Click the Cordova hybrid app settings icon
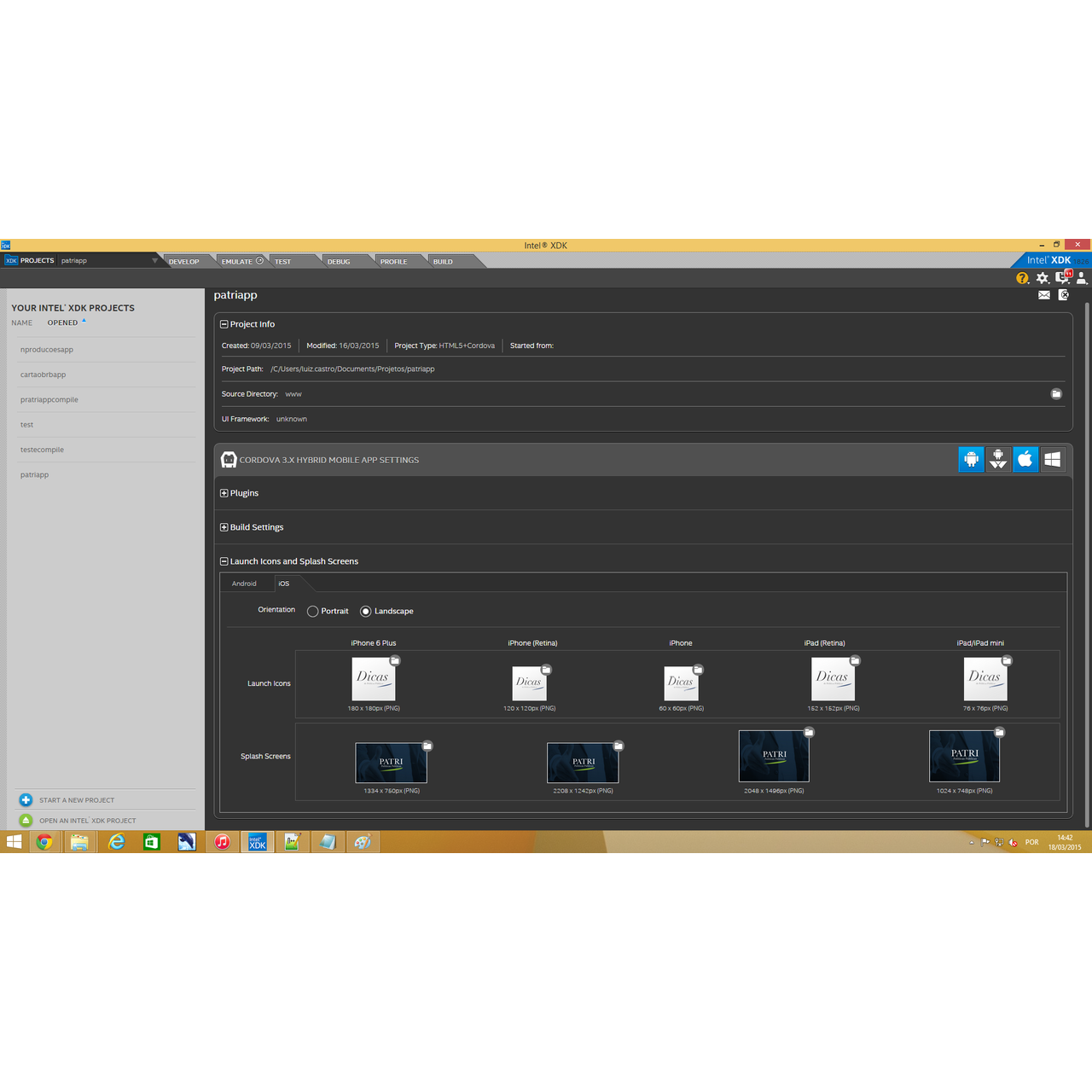Screen dimensions: 1092x1092 click(x=229, y=460)
